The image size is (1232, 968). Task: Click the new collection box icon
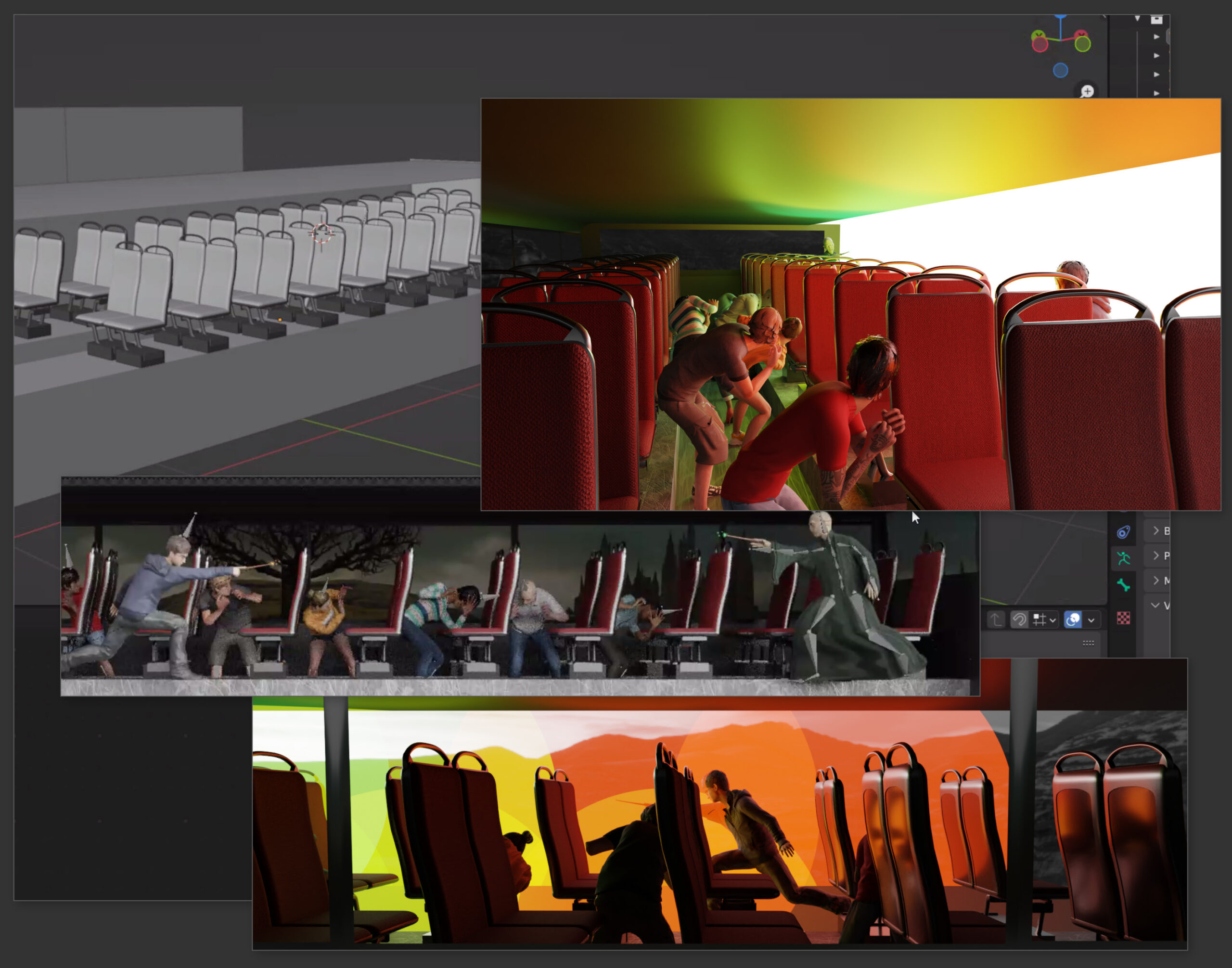pos(1156,20)
